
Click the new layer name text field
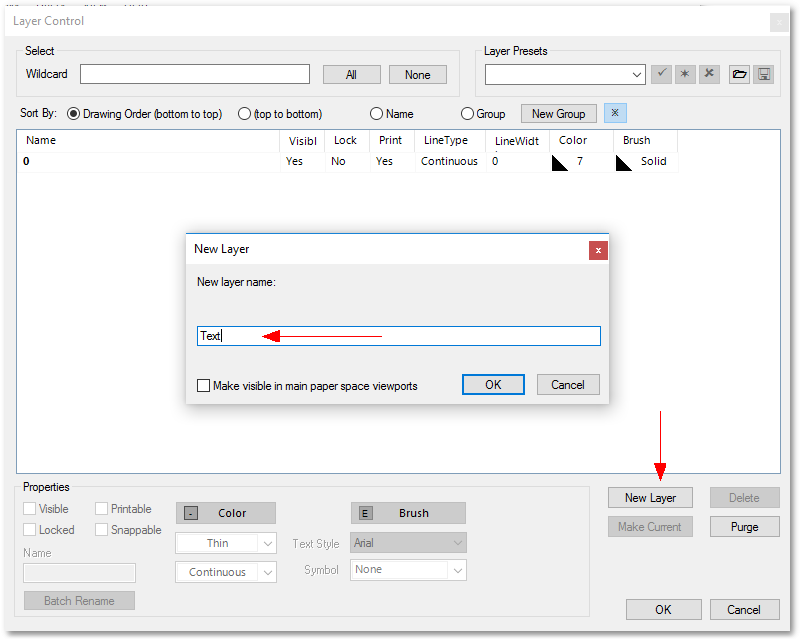[x=398, y=336]
